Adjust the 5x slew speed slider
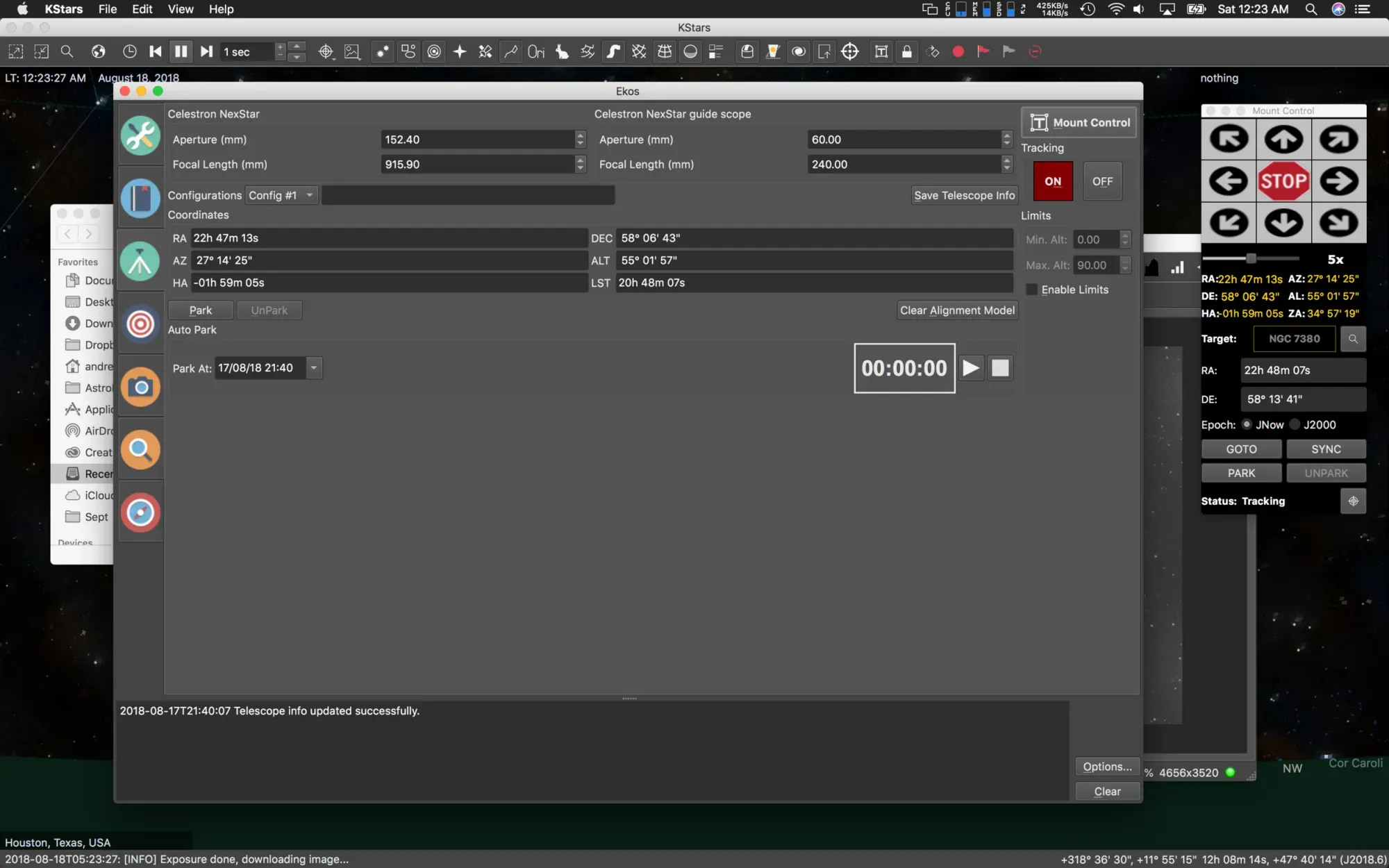The width and height of the screenshot is (1389, 868). [1251, 259]
